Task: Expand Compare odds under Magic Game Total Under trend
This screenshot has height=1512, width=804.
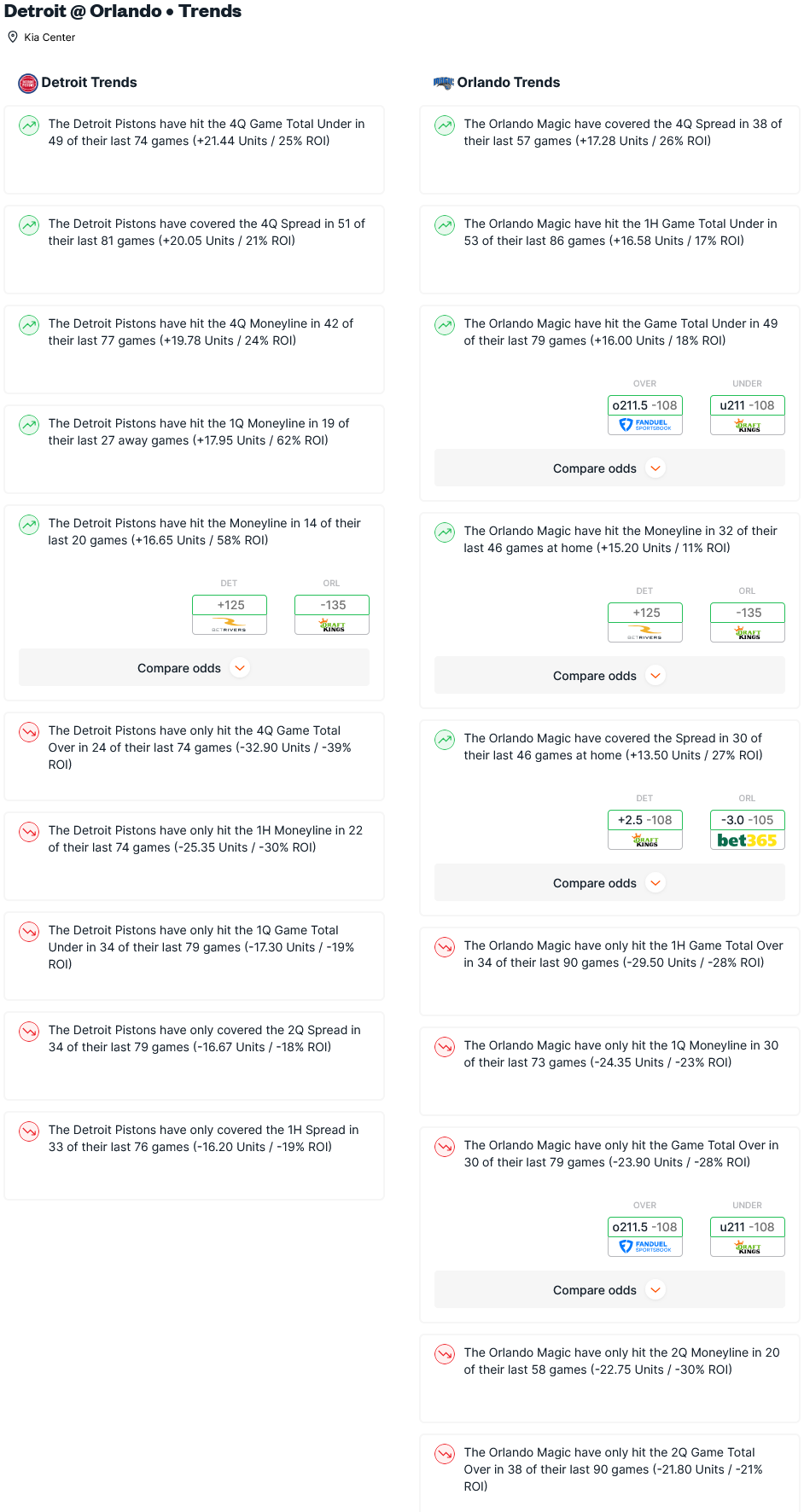Action: tap(609, 468)
